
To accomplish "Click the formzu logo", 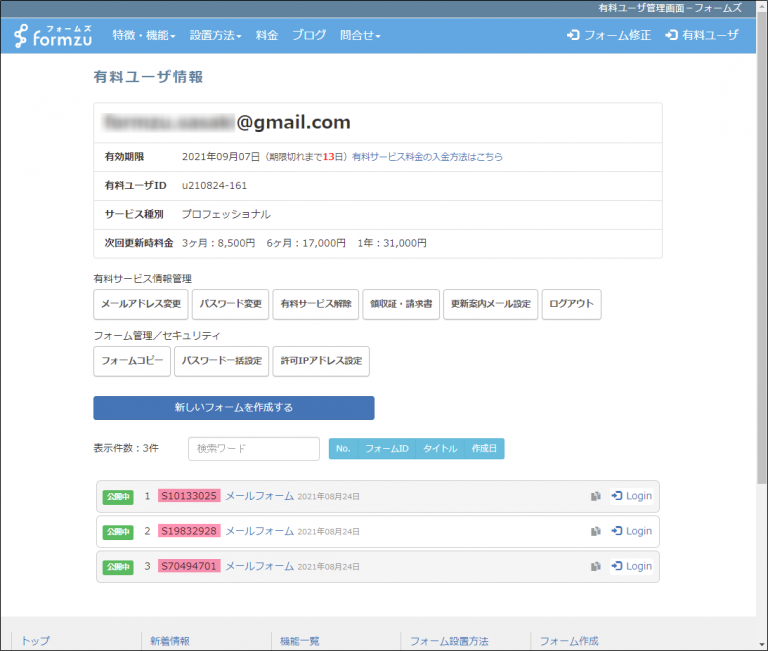I will (x=52, y=36).
